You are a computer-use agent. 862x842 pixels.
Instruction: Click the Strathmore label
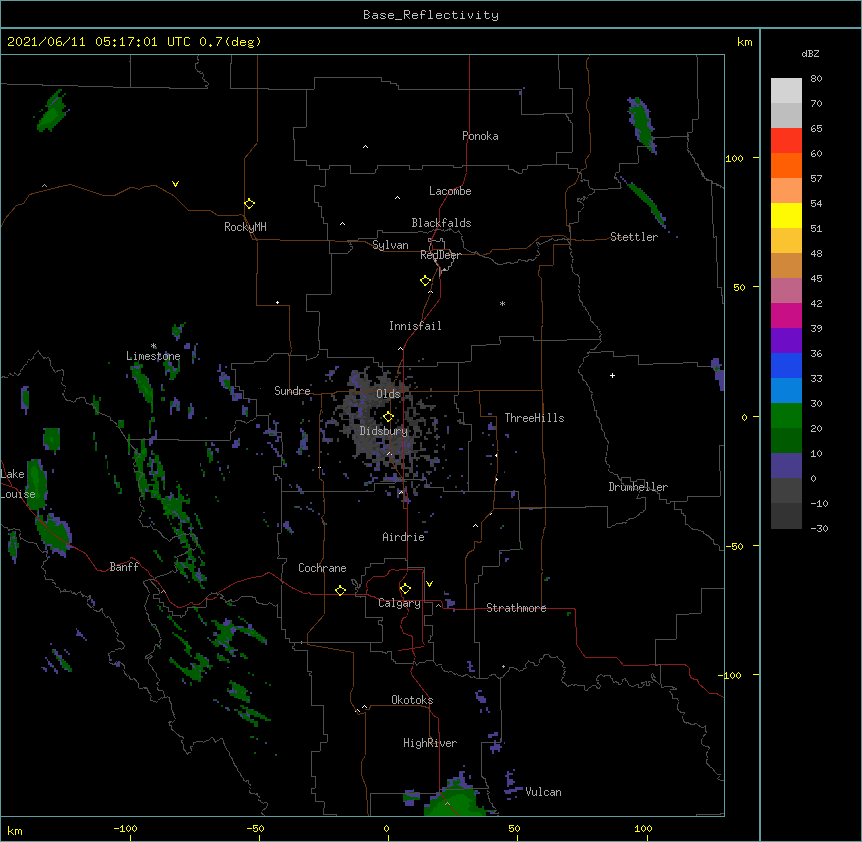pos(516,608)
